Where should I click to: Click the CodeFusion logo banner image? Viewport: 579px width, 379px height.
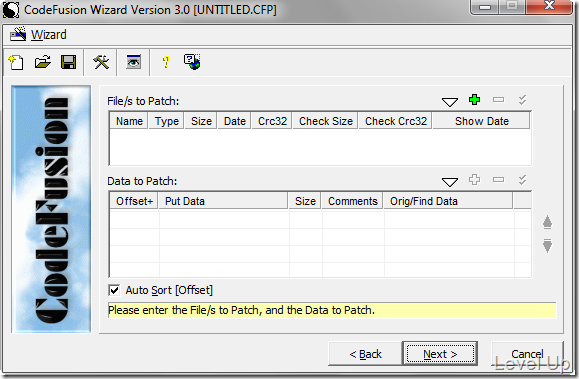pyautogui.click(x=51, y=209)
